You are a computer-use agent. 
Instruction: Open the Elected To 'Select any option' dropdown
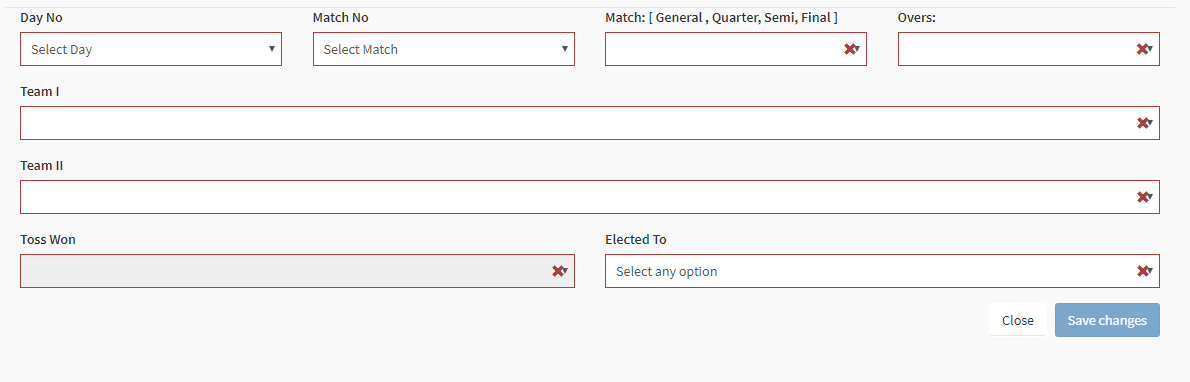tap(882, 271)
